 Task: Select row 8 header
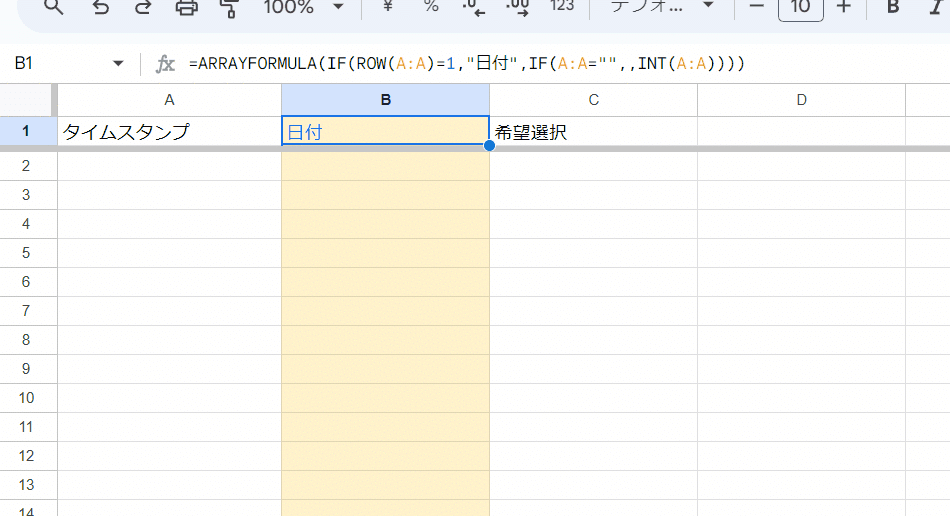(x=26, y=340)
